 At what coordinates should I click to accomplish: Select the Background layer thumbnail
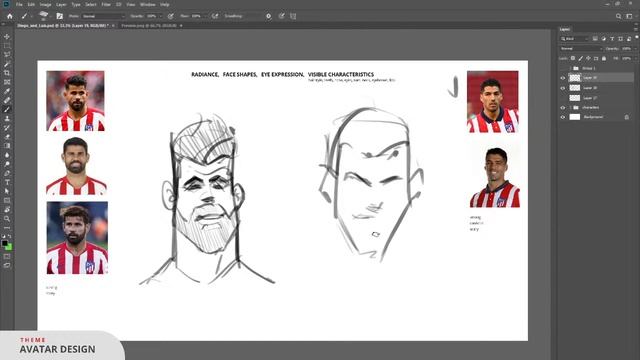[x=575, y=117]
